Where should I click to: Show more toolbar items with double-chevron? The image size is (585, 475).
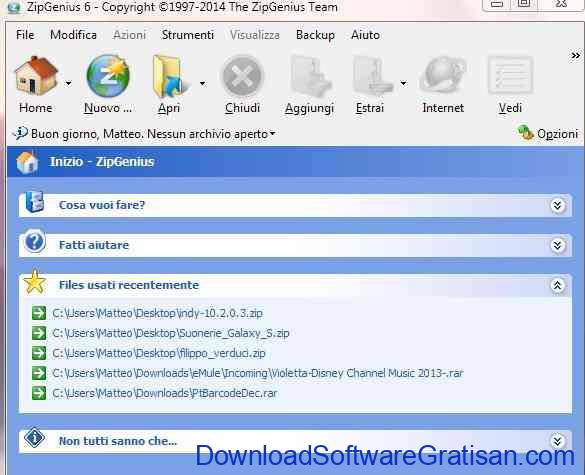[x=576, y=56]
